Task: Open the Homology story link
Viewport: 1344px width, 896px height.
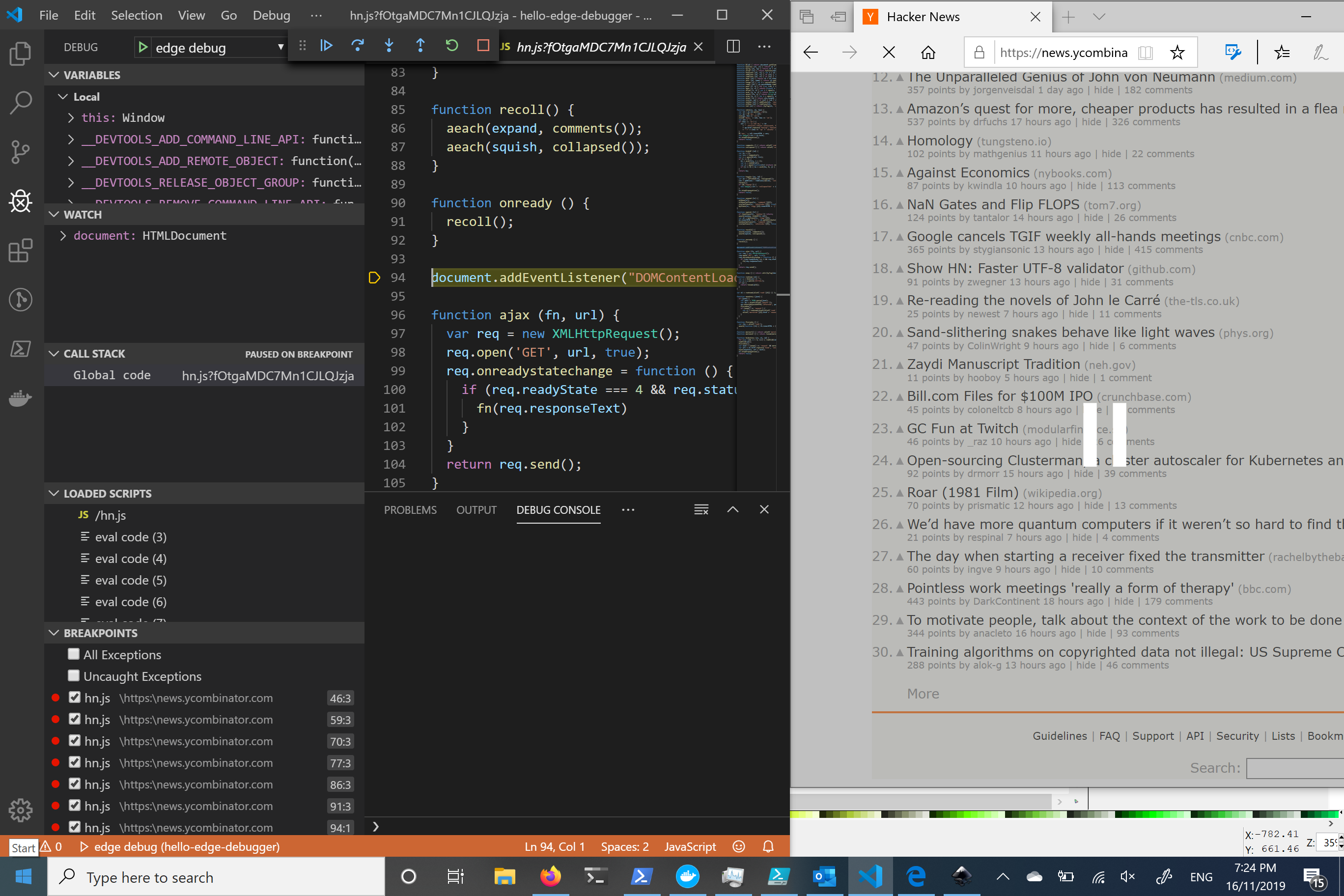Action: pos(939,140)
